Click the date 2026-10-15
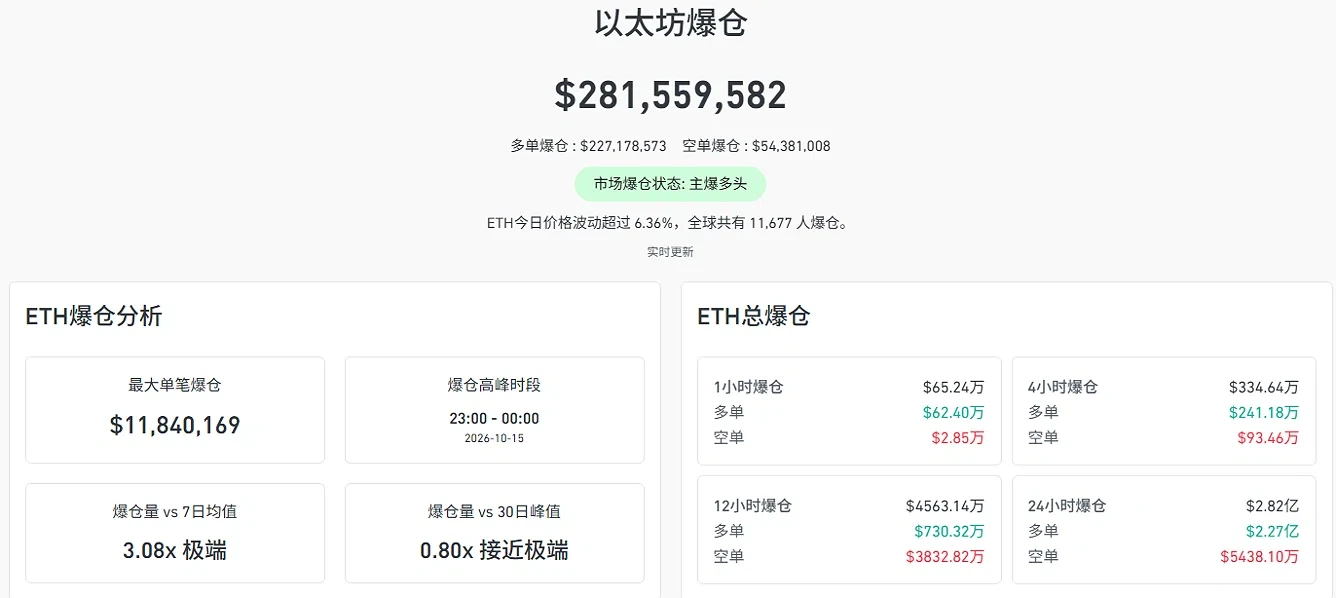The height and width of the screenshot is (598, 1336). click(x=494, y=438)
